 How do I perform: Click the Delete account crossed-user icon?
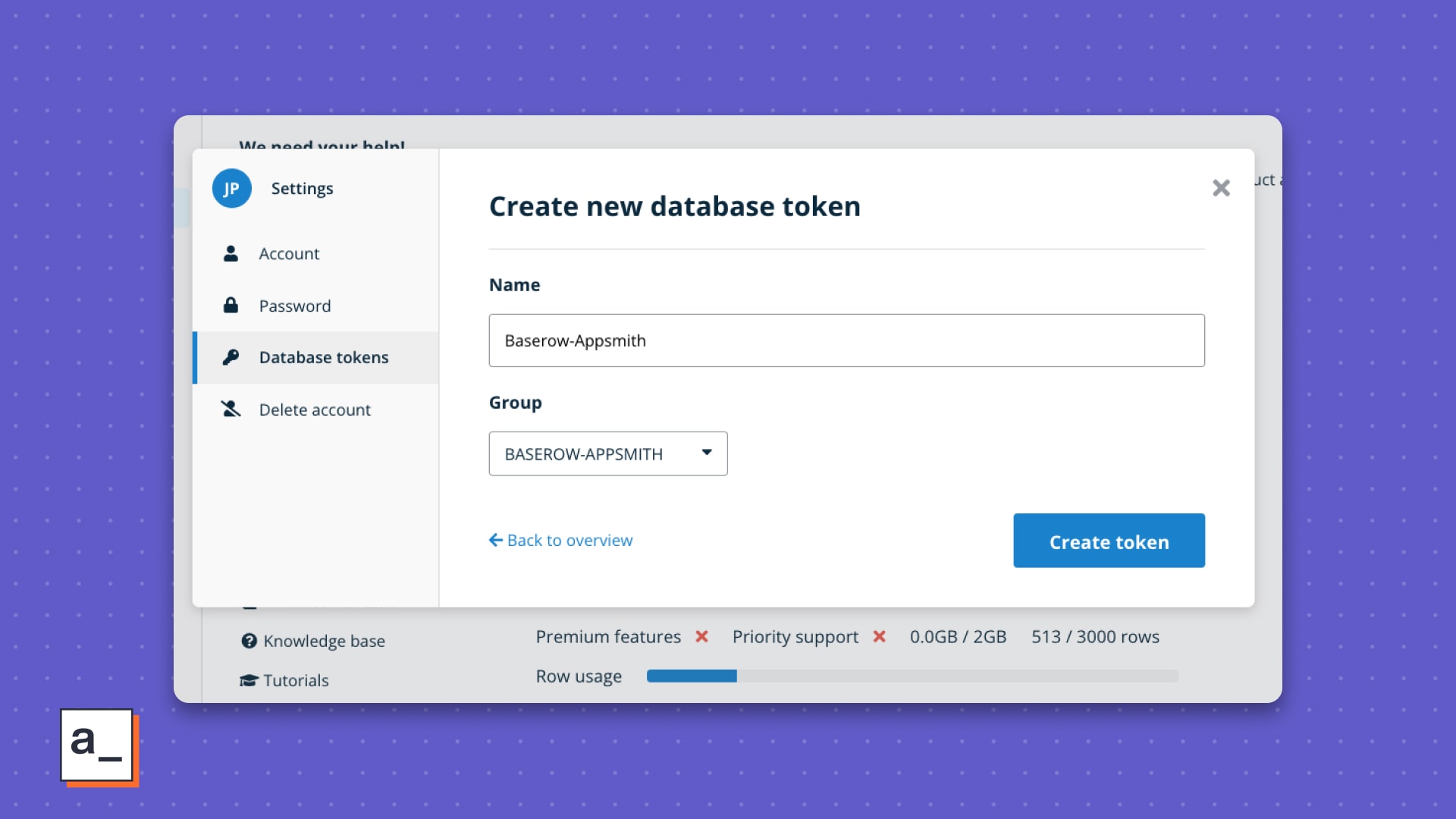[x=231, y=409]
